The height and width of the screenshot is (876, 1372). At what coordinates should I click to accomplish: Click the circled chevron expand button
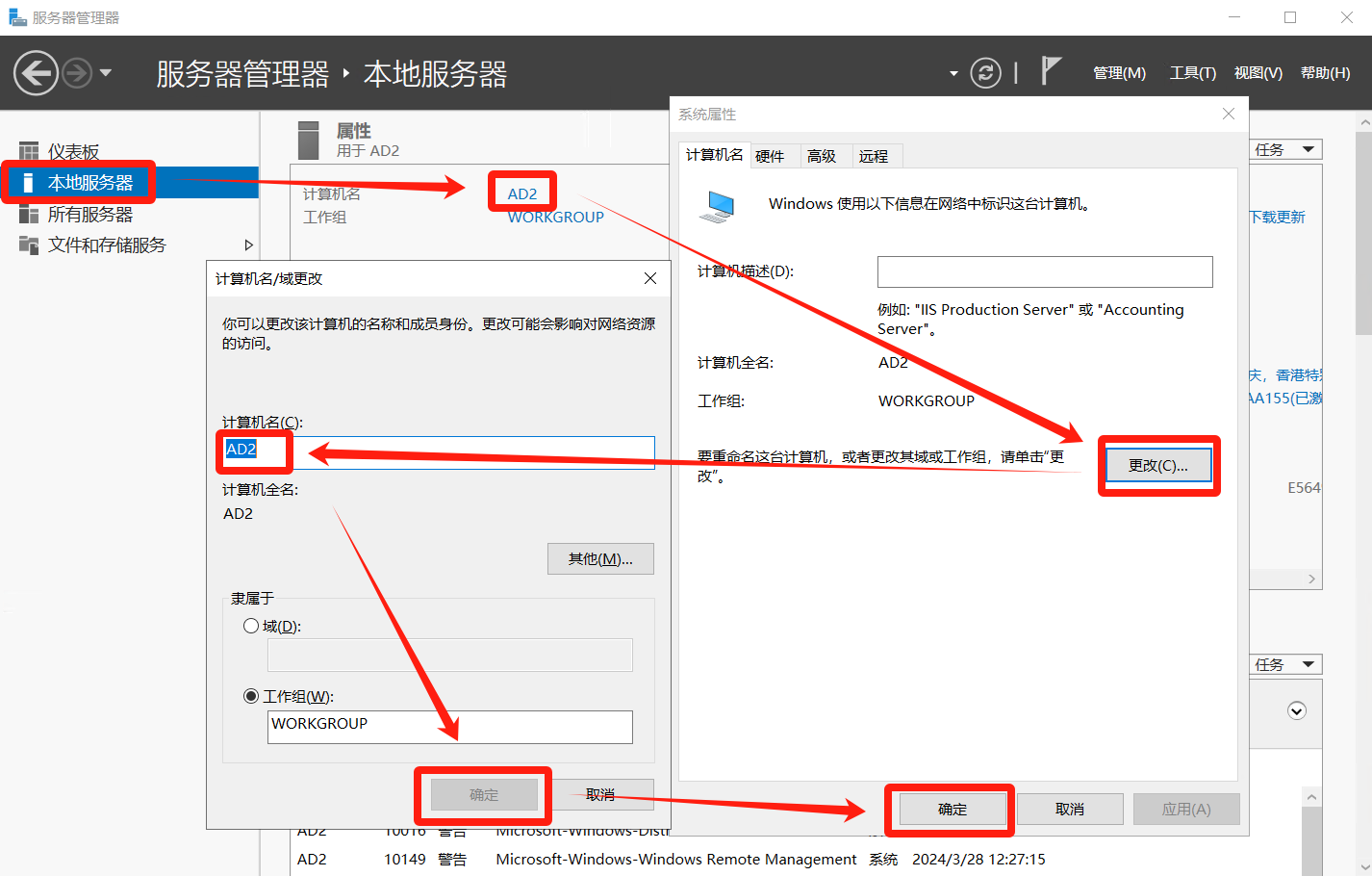coord(1297,710)
